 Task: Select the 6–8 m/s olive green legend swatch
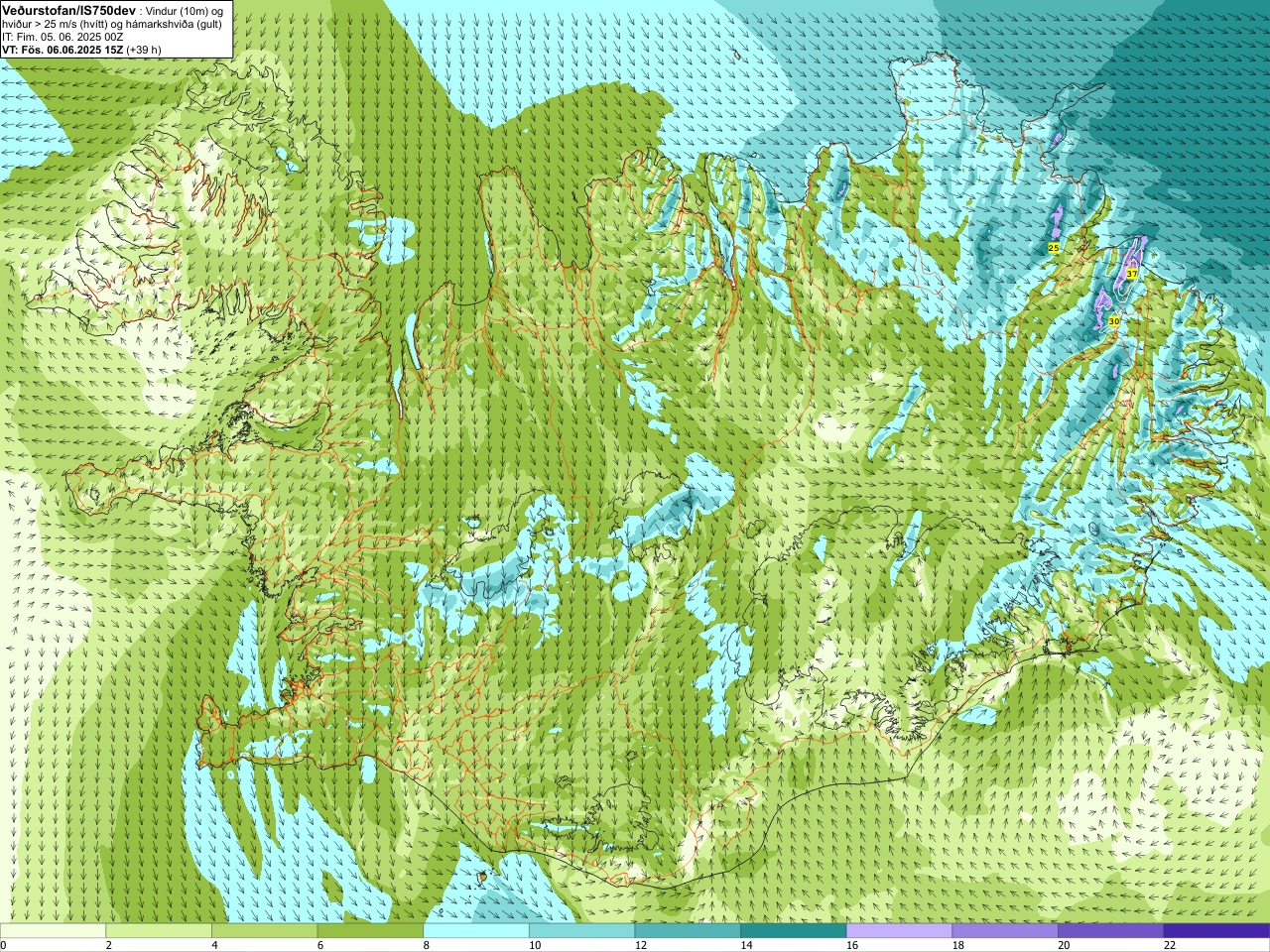[370, 930]
